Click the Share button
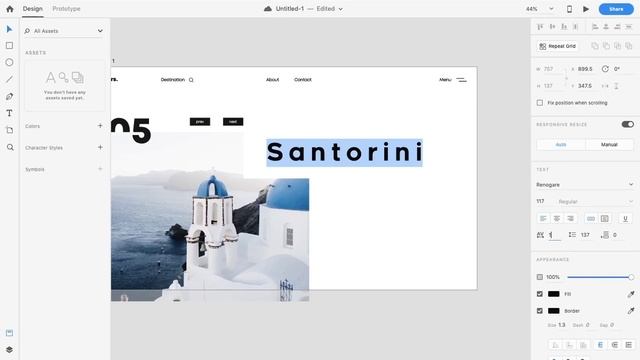Viewport: 640px width, 360px height. (x=616, y=9)
